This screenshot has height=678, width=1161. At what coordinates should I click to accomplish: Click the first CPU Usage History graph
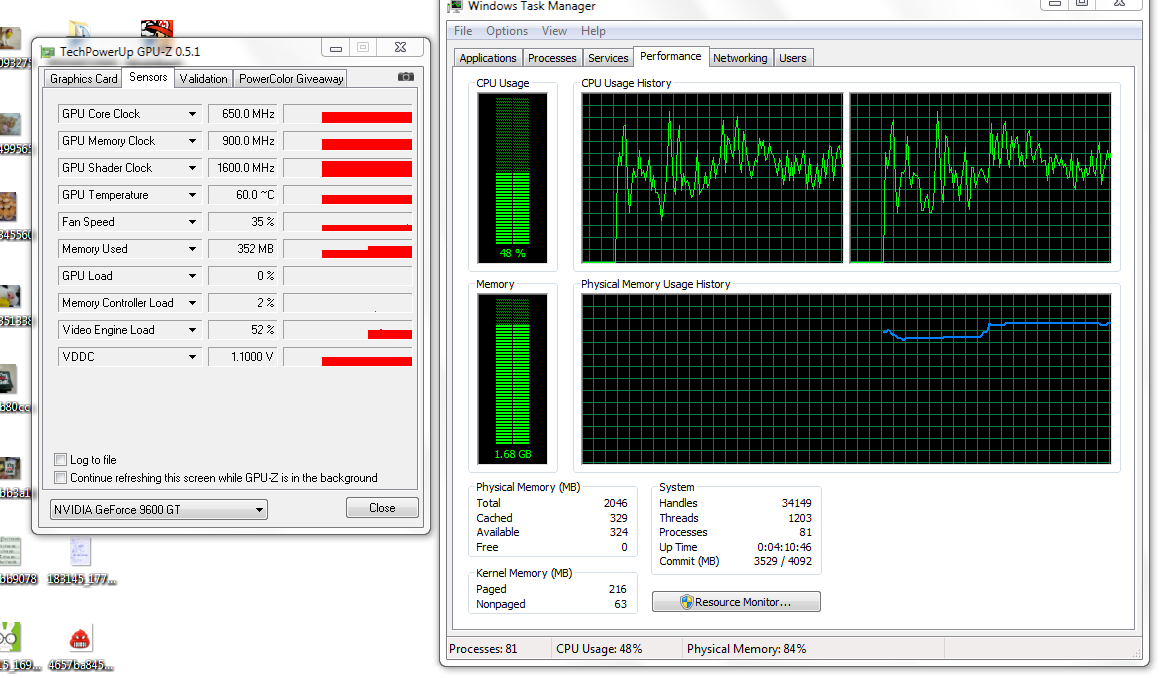tap(712, 178)
